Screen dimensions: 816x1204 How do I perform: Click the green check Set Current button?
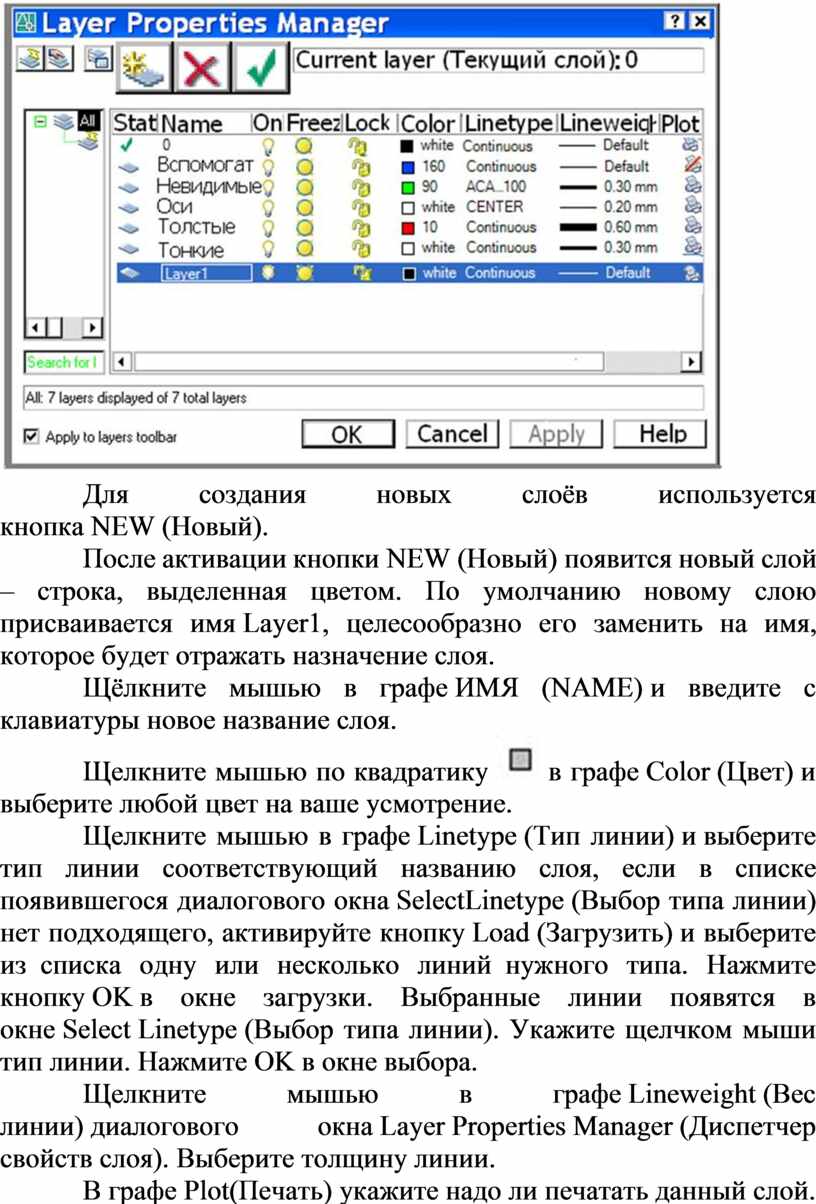261,68
